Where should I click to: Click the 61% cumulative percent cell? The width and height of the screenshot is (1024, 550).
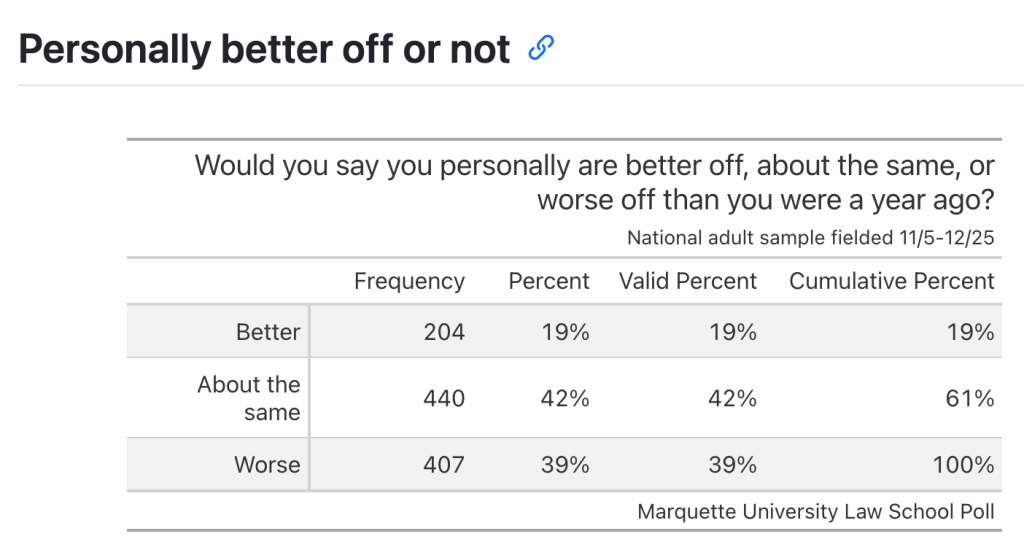point(970,398)
